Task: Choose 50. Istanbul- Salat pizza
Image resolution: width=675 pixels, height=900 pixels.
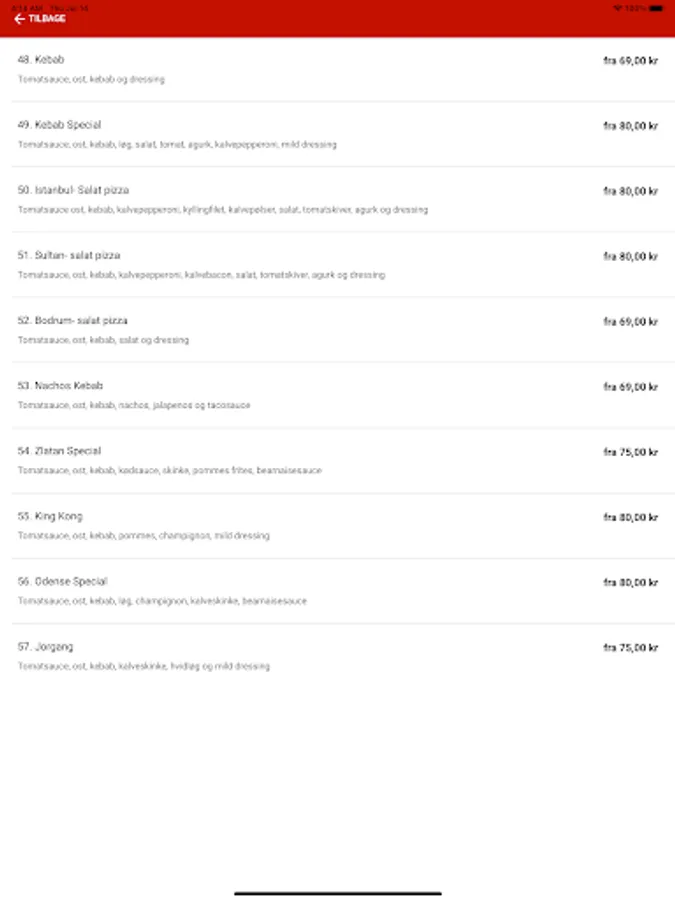Action: click(x=73, y=190)
